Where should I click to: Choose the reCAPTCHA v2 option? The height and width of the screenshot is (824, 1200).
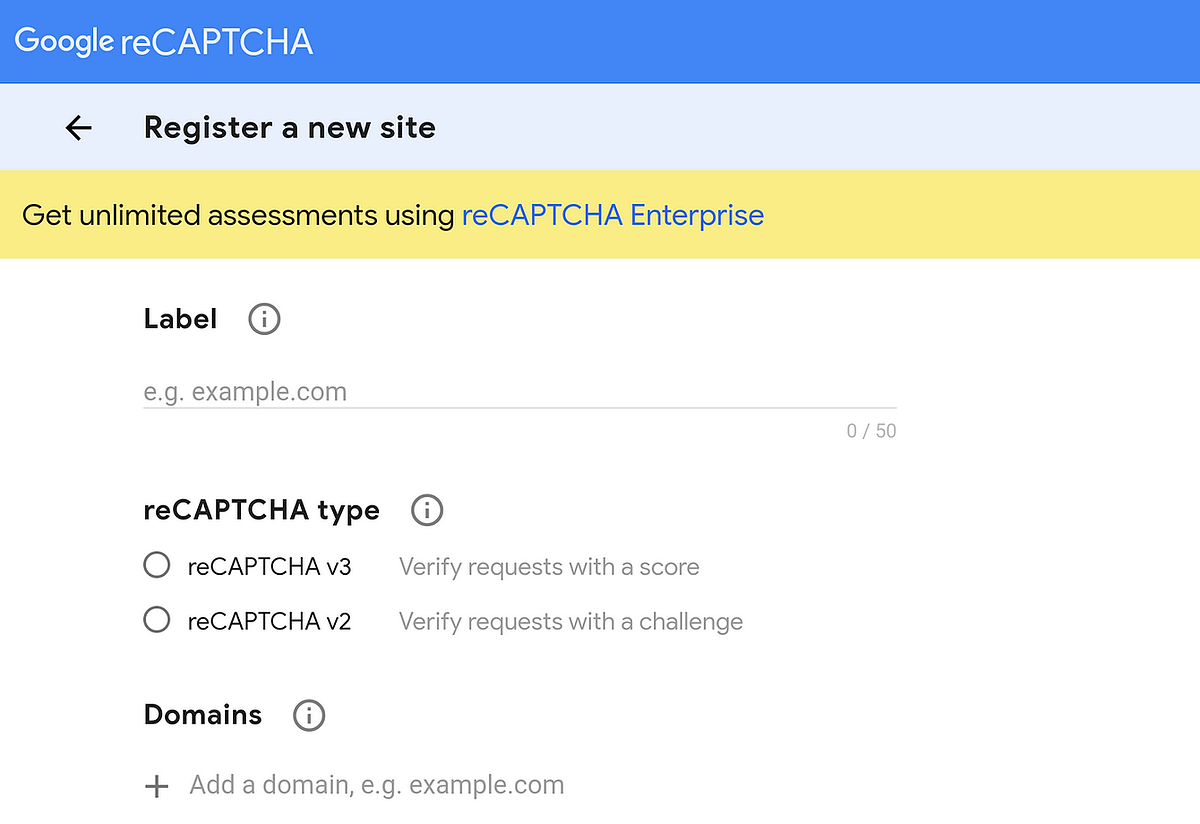coord(156,620)
